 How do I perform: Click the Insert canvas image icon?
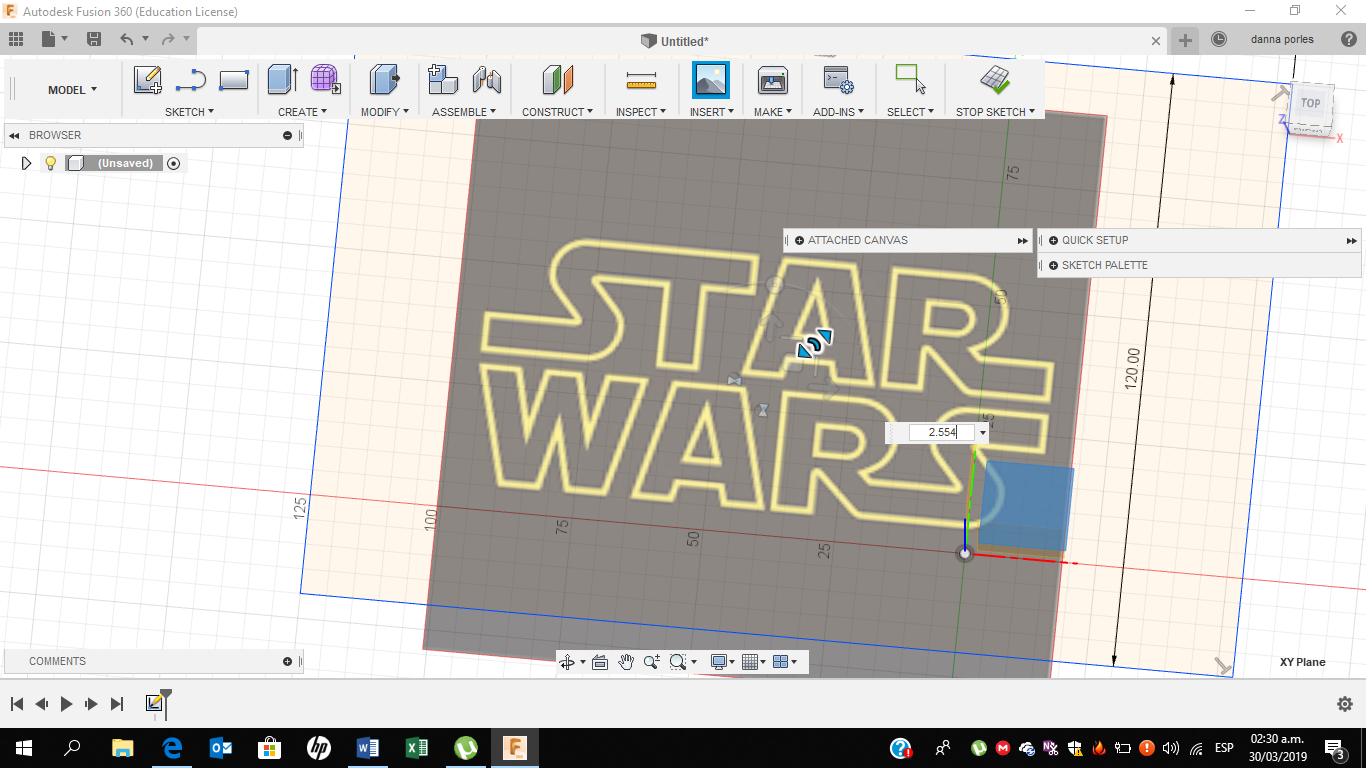711,80
